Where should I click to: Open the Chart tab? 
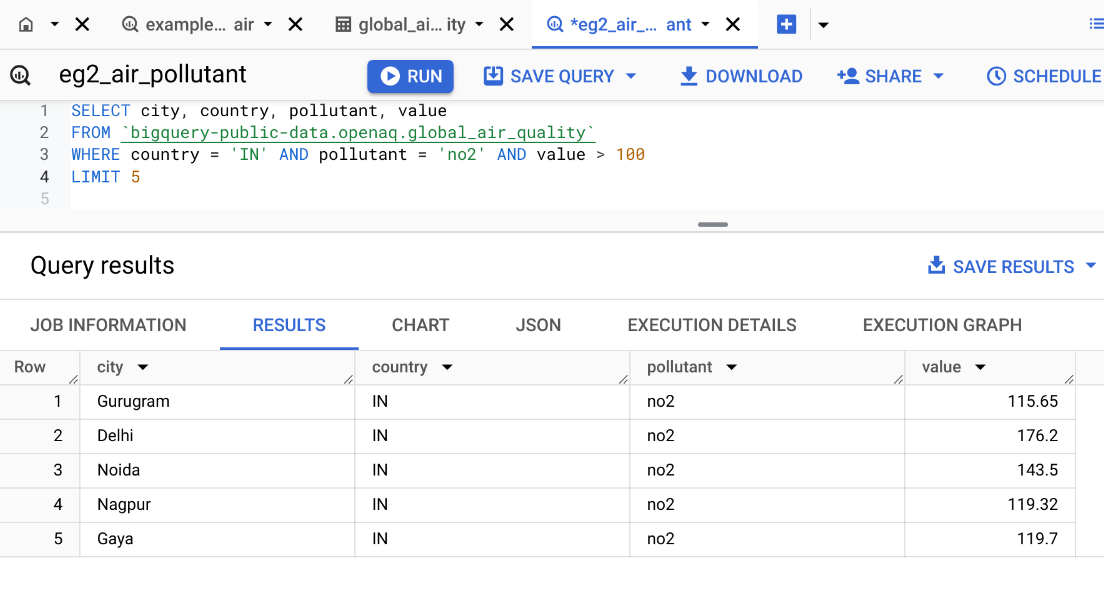coord(420,325)
